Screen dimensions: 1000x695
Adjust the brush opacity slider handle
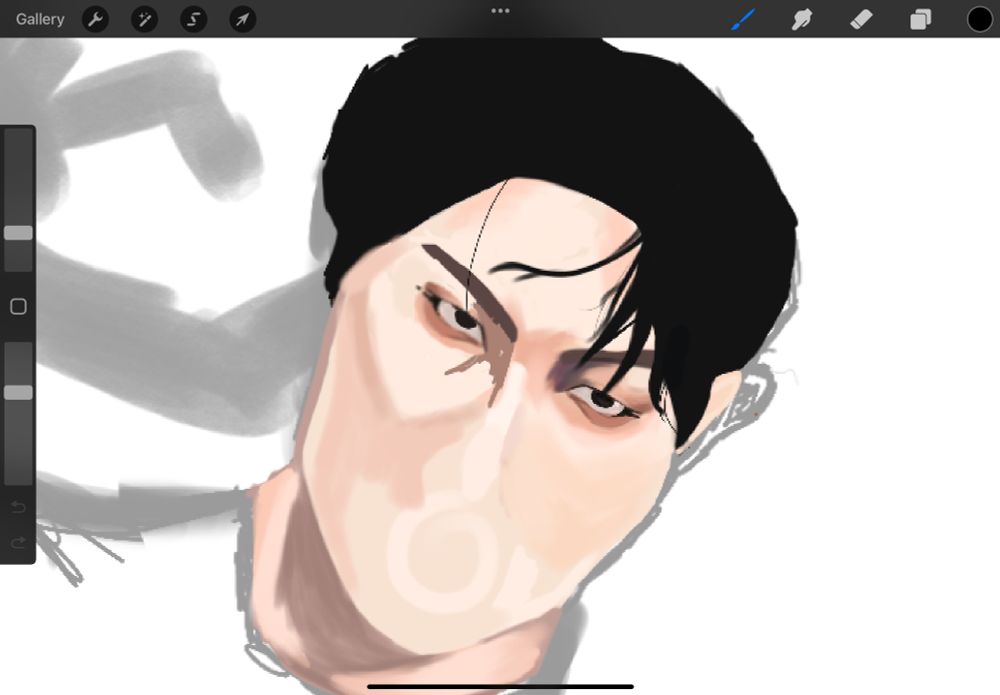click(x=18, y=393)
